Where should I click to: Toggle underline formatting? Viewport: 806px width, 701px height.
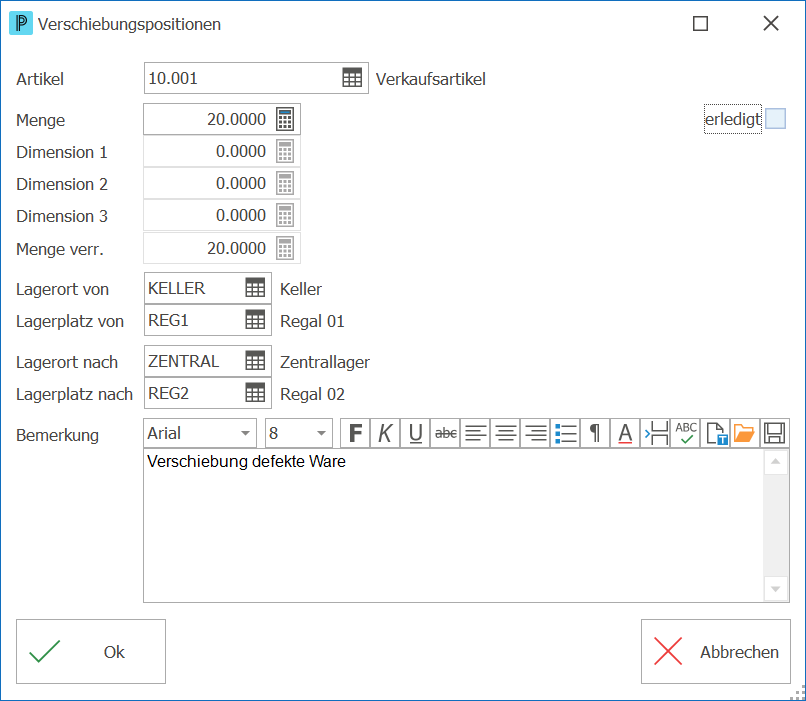[415, 433]
